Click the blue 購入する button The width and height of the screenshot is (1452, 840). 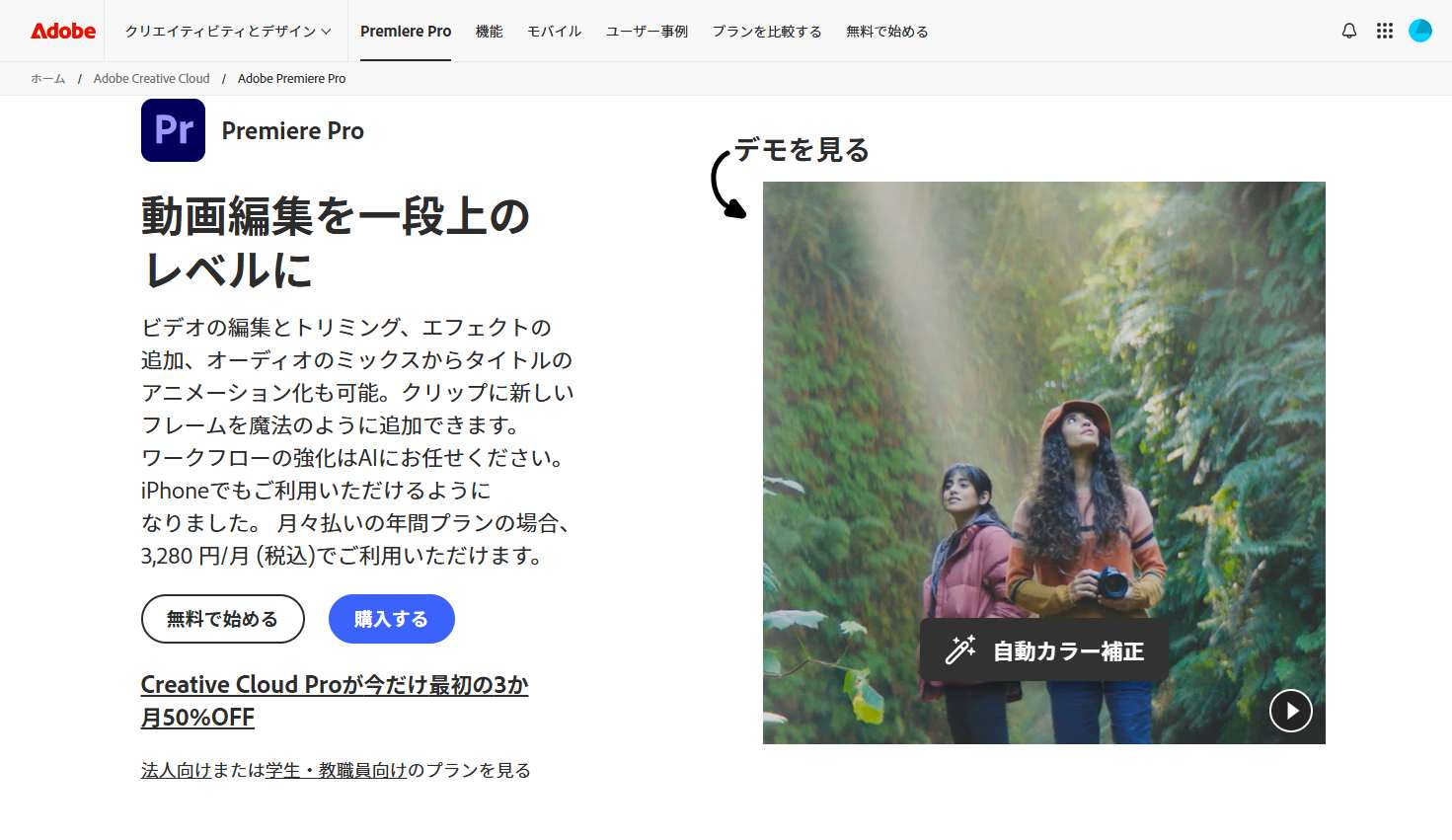[392, 619]
